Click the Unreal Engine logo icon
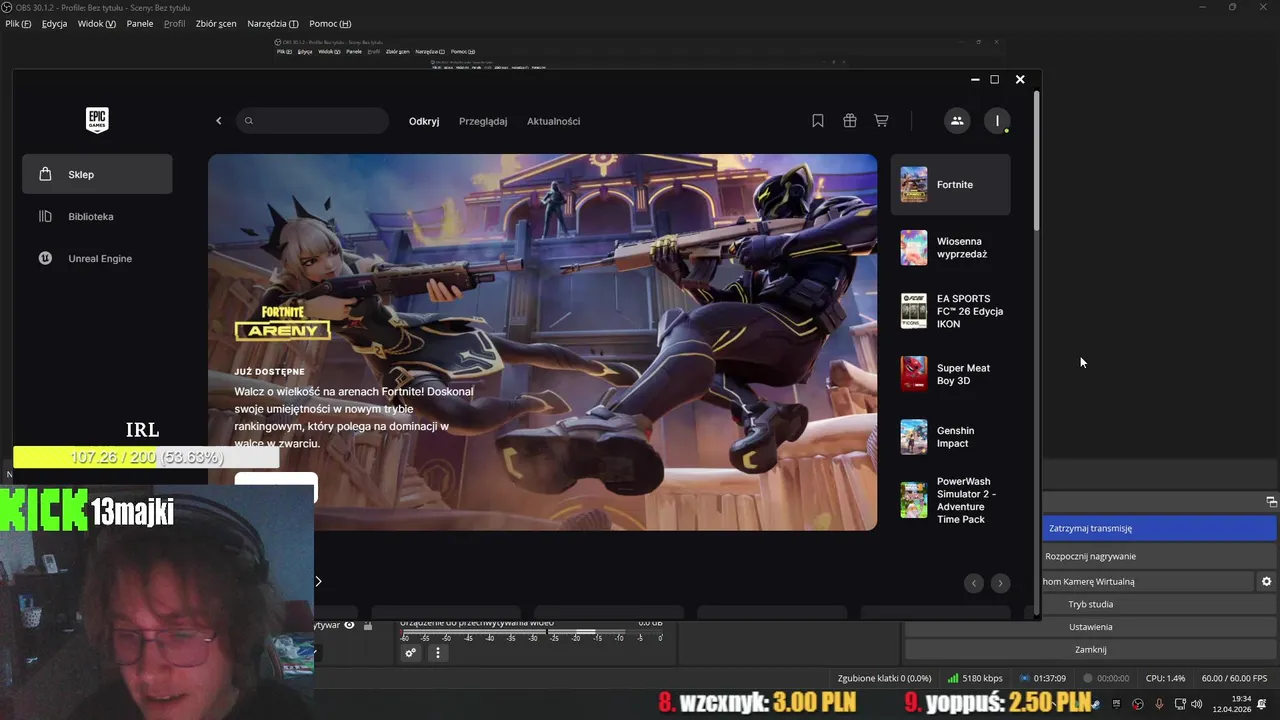Screen dimensions: 1280x720 pyautogui.click(x=45, y=258)
